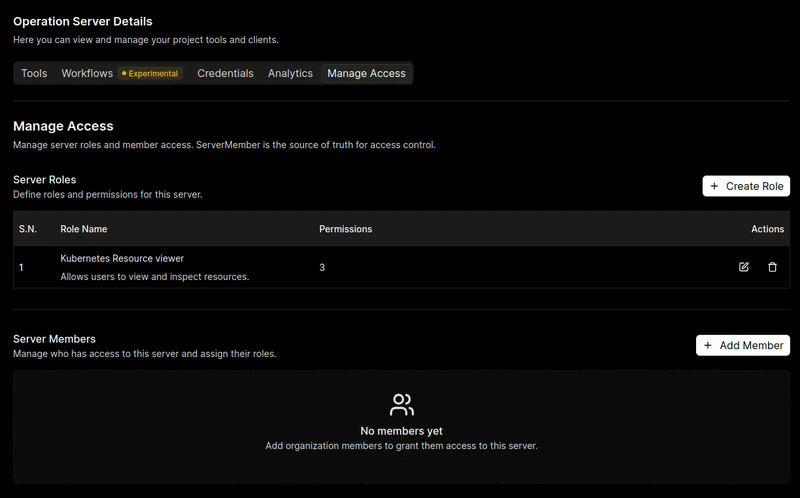Edit the Kubernetes Resource viewer role
800x498 pixels.
point(744,267)
